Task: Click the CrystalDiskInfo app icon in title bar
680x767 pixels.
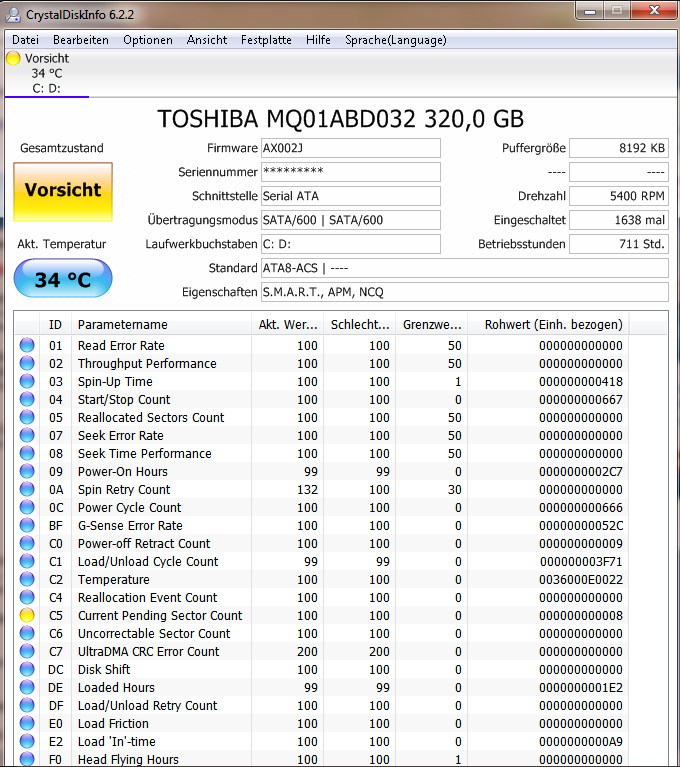Action: point(13,15)
